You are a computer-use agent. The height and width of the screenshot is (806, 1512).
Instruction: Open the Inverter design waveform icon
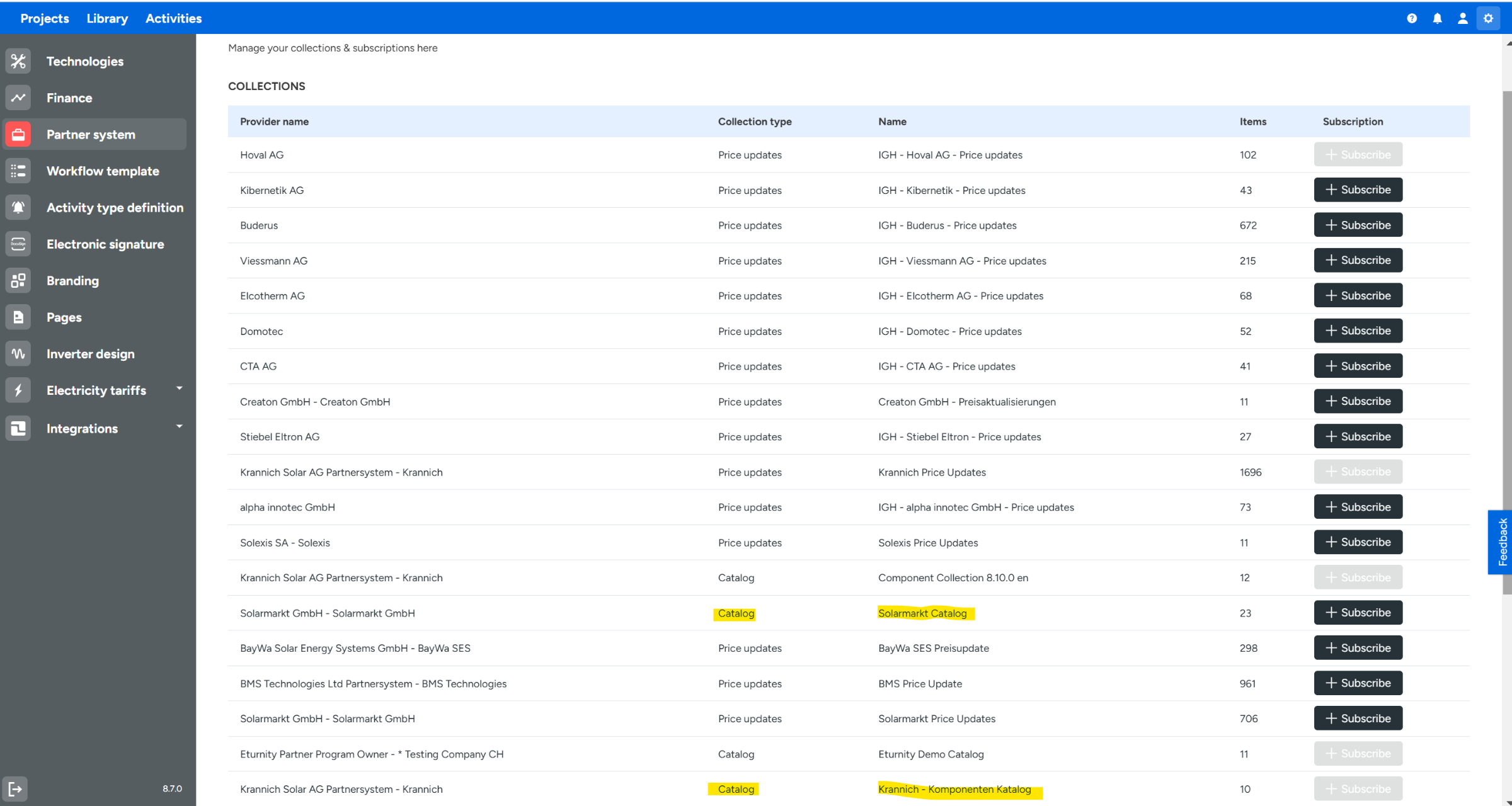tap(18, 353)
